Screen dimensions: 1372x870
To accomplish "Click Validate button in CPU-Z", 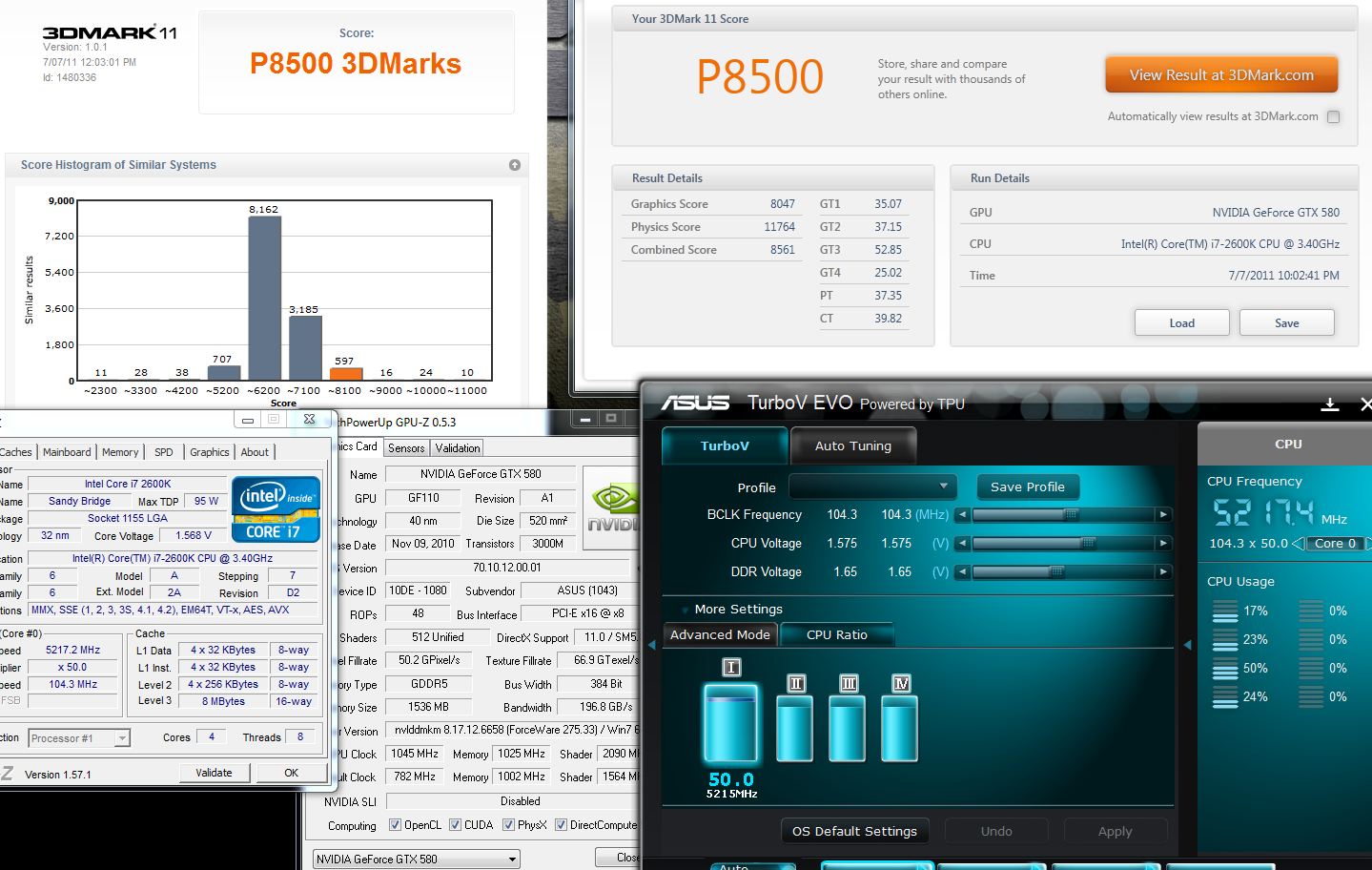I will (x=215, y=773).
